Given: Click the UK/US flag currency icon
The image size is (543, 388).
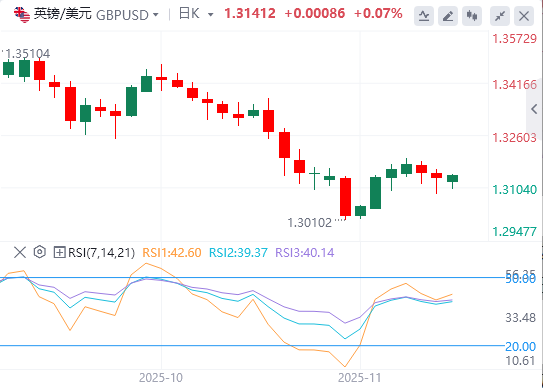Looking at the screenshot, I should coord(21,14).
